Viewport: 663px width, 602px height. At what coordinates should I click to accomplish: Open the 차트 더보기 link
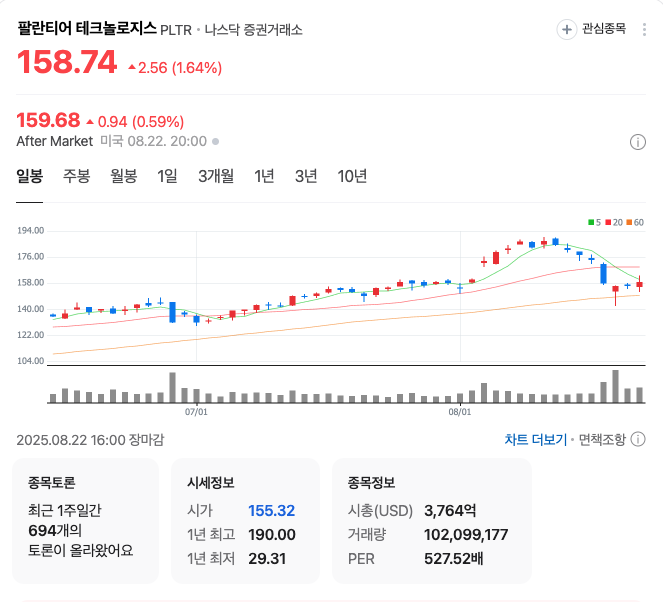pos(536,440)
